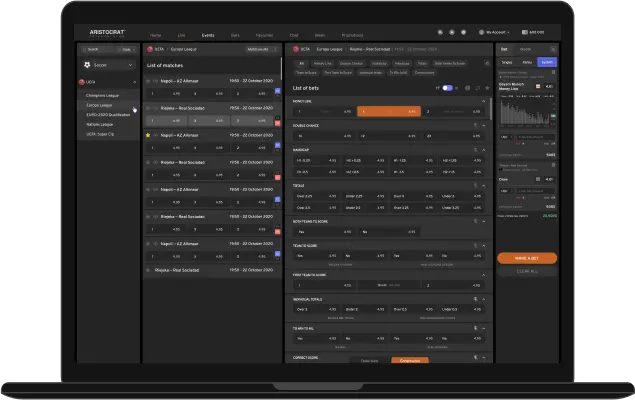
Task: Collapse the Money Line section
Action: [x=483, y=101]
